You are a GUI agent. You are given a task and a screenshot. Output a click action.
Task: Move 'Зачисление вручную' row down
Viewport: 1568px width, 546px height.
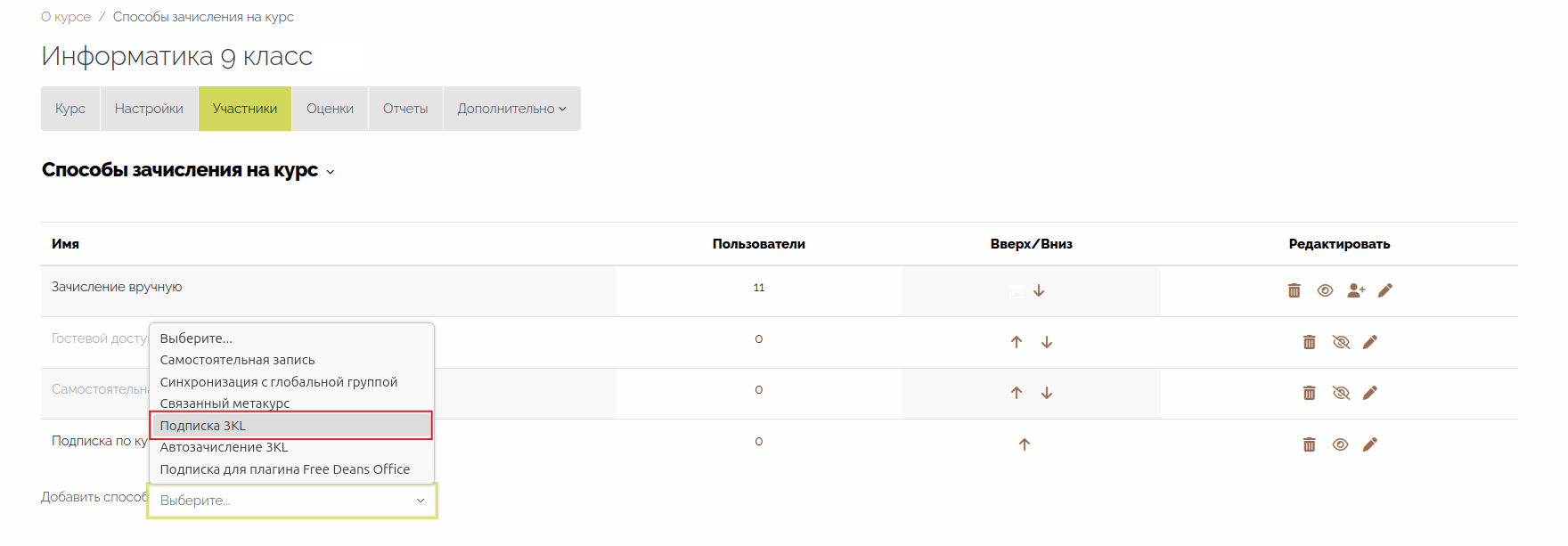tap(1039, 290)
